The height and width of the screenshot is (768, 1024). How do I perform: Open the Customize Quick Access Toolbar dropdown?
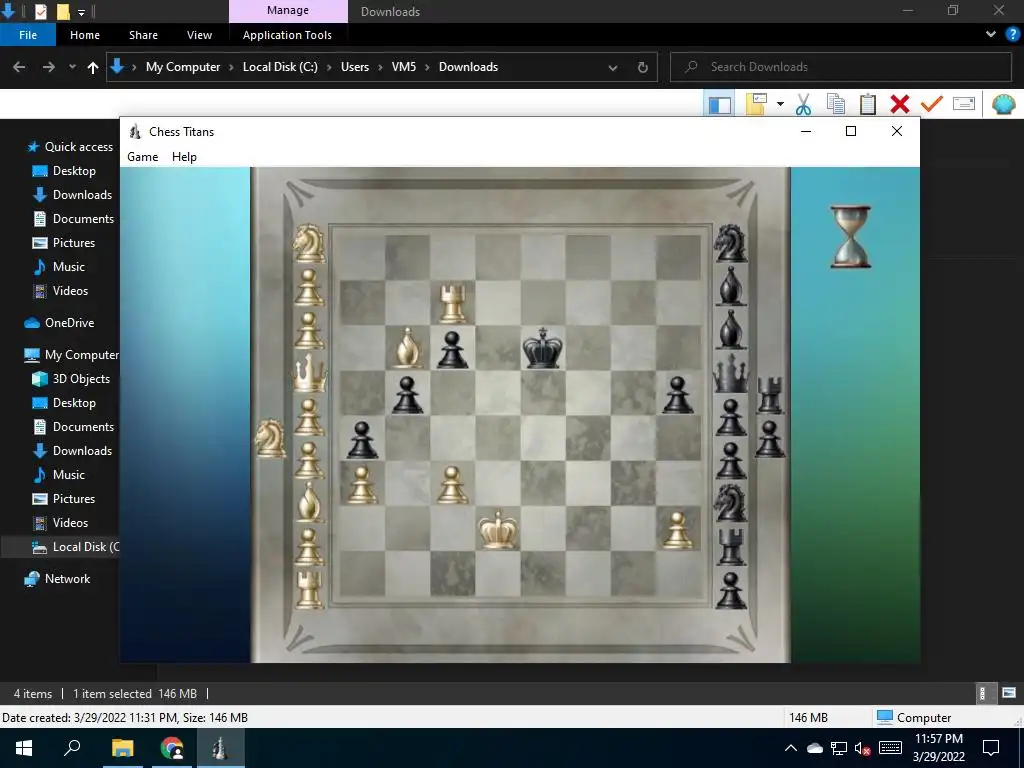pos(81,12)
